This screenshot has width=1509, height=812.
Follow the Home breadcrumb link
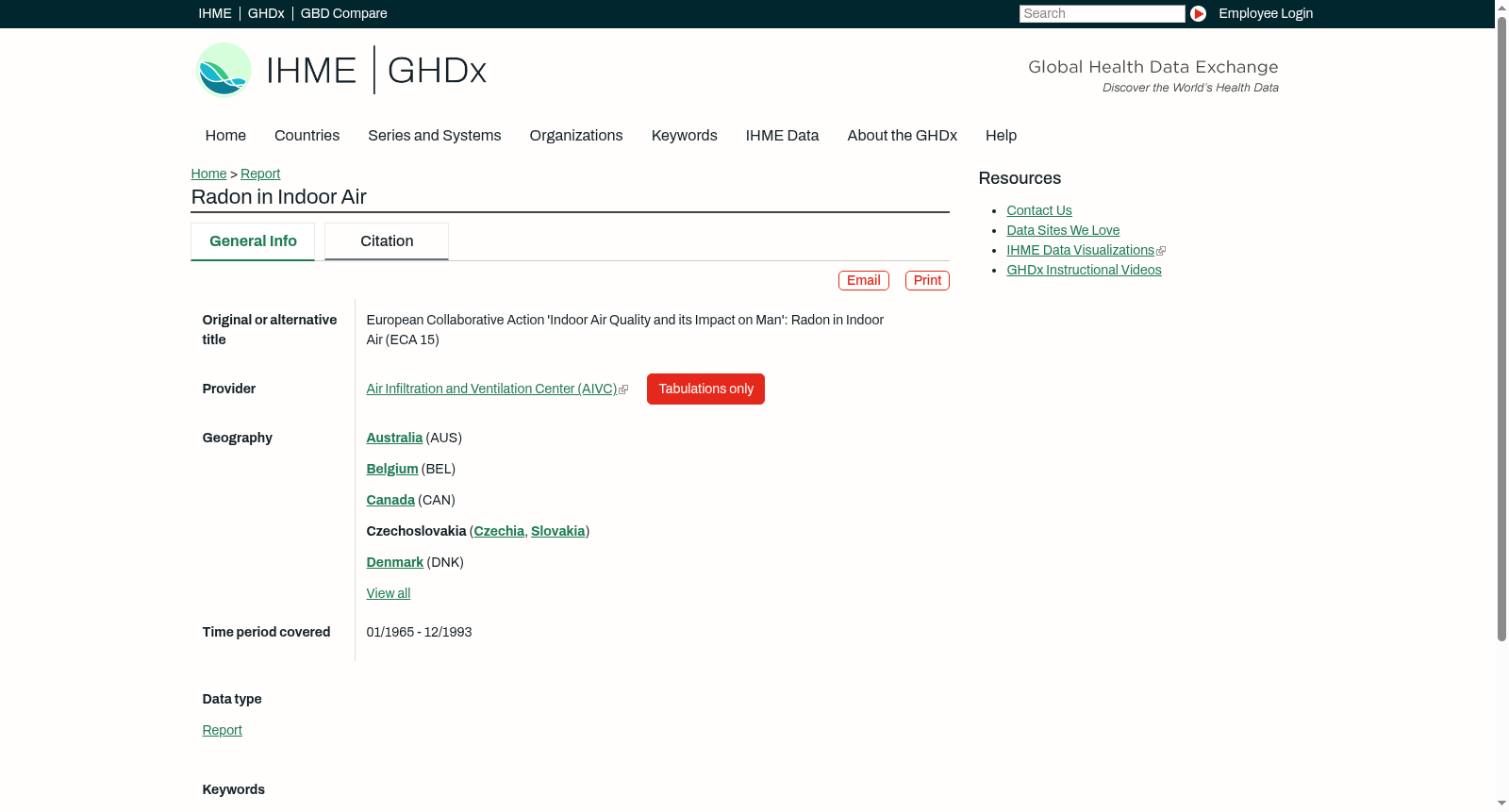pos(208,174)
